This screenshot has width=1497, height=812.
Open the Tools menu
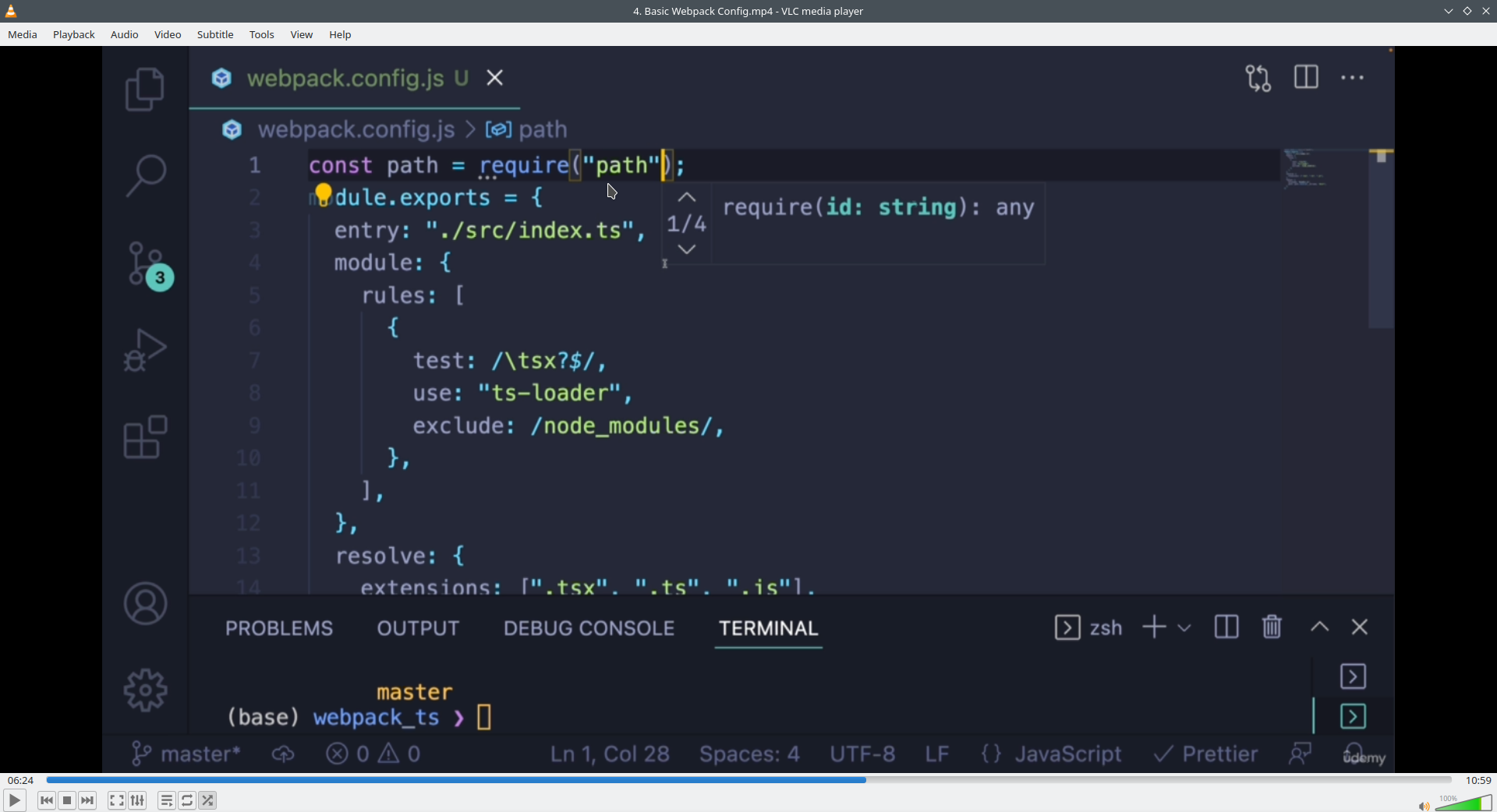[x=262, y=34]
